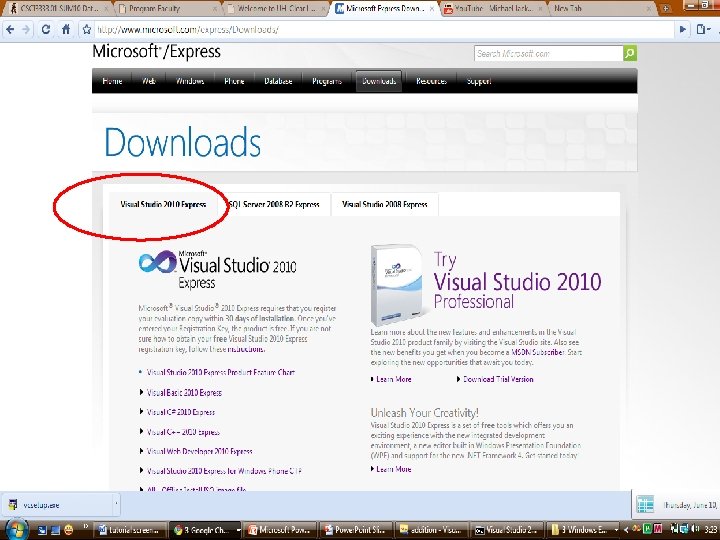Click the URL address bar
The image size is (720, 540).
click(x=383, y=29)
